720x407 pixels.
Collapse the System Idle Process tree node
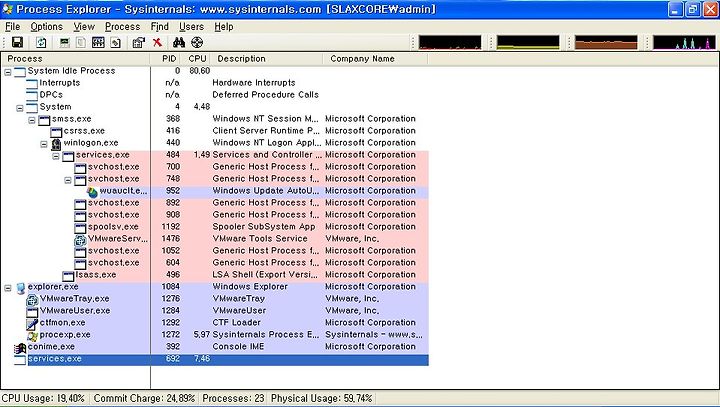(8, 72)
